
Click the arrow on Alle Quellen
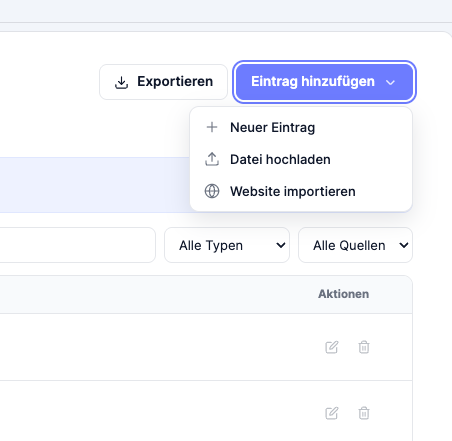[x=404, y=245]
